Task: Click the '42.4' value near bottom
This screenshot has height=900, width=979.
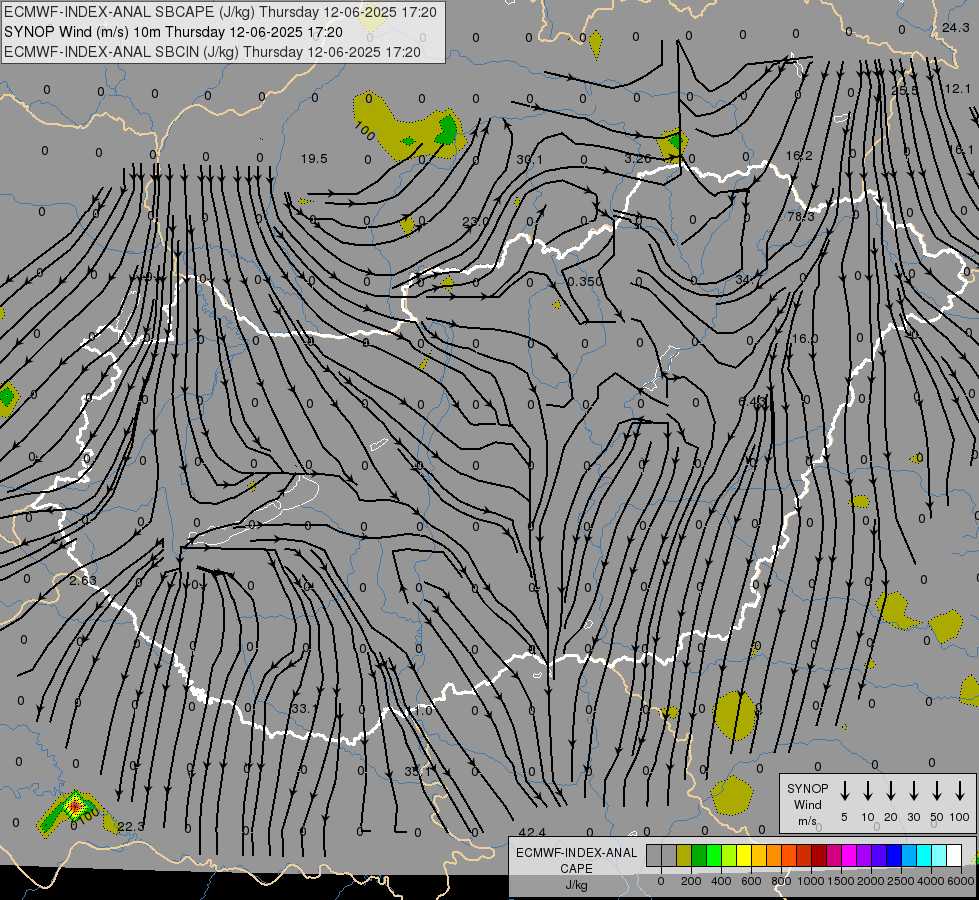Action: coord(532,833)
